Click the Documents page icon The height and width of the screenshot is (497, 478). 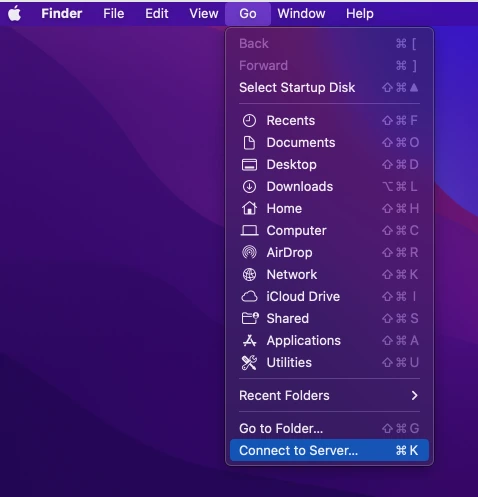point(249,143)
